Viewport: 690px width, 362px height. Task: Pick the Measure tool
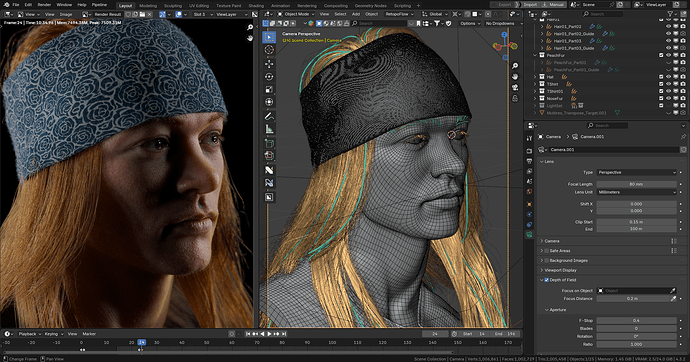(269, 129)
